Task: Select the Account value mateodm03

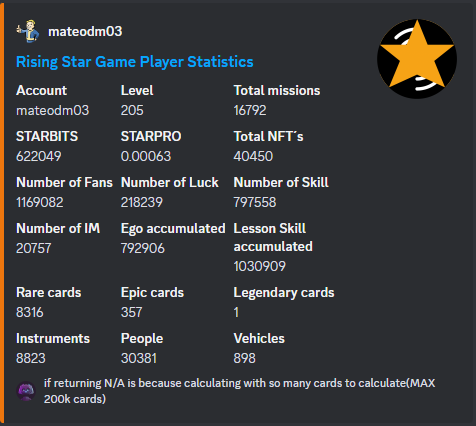Action: point(53,111)
